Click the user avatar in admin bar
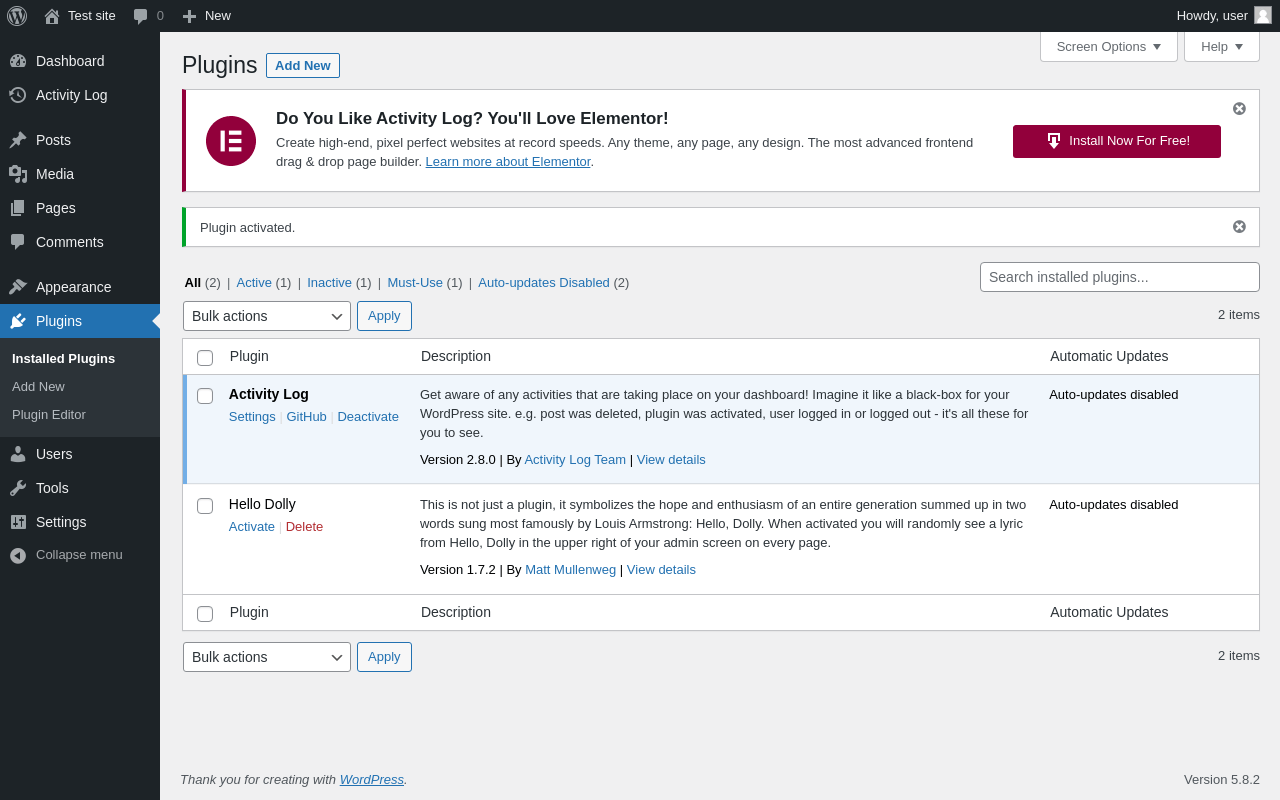This screenshot has height=800, width=1280. [x=1263, y=15]
